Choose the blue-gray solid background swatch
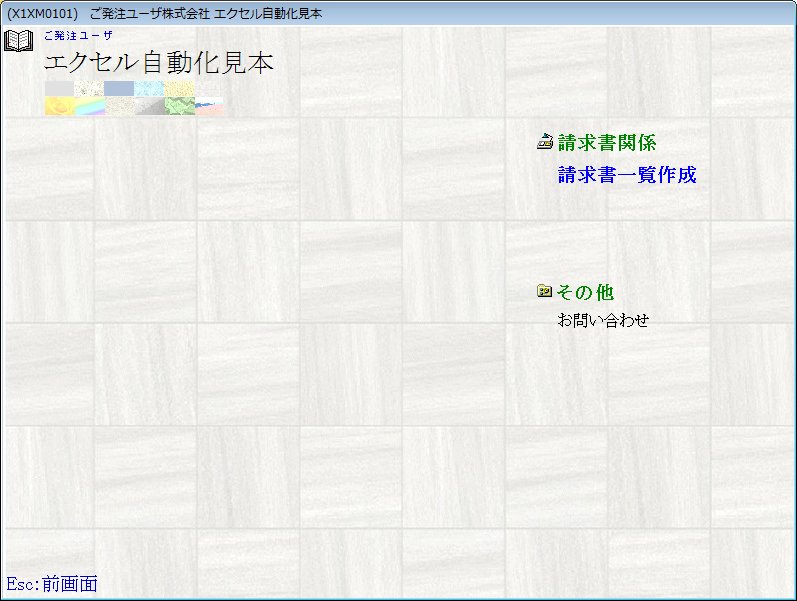The image size is (797, 601). click(119, 88)
